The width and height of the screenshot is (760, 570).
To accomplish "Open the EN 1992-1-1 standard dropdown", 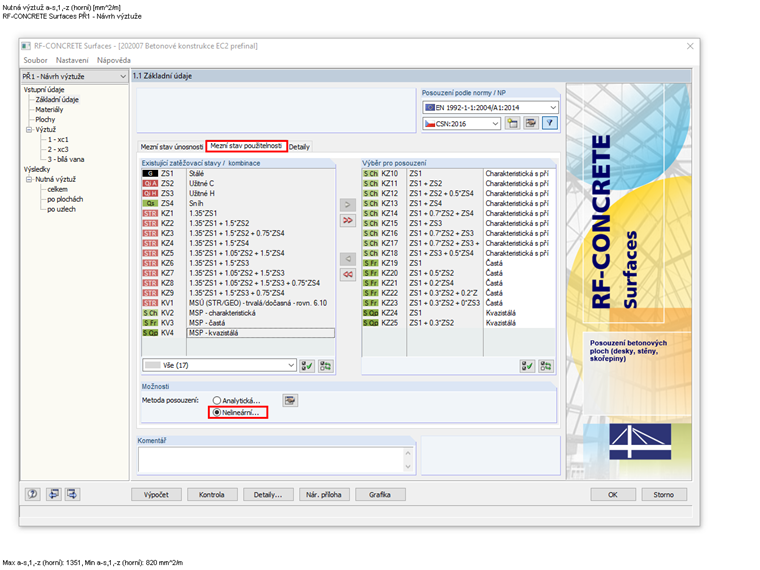I will [x=553, y=107].
